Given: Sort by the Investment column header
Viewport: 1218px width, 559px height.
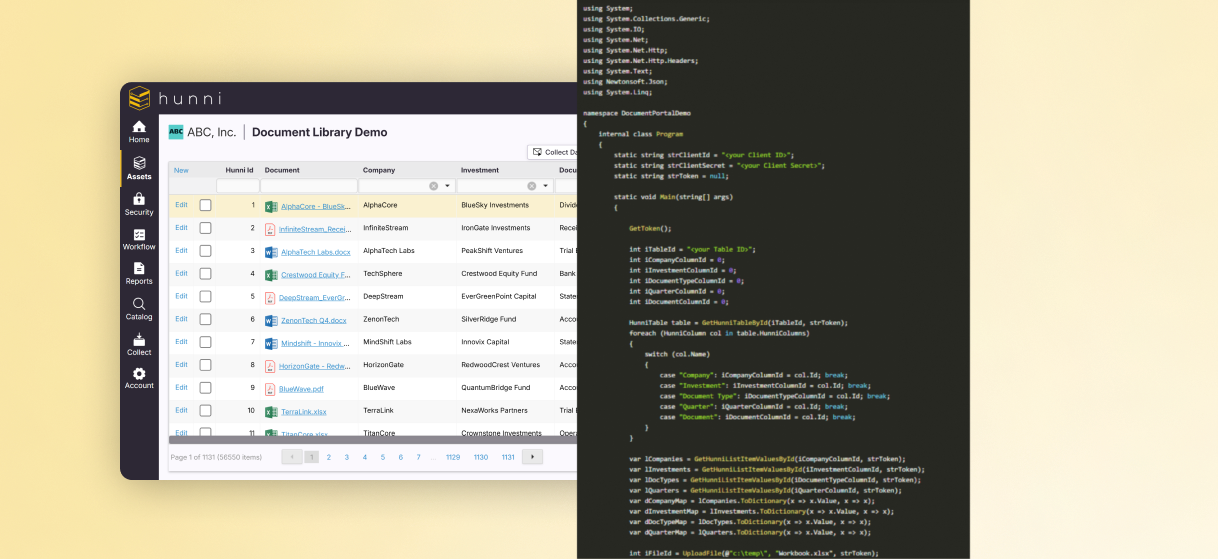Looking at the screenshot, I should (481, 170).
